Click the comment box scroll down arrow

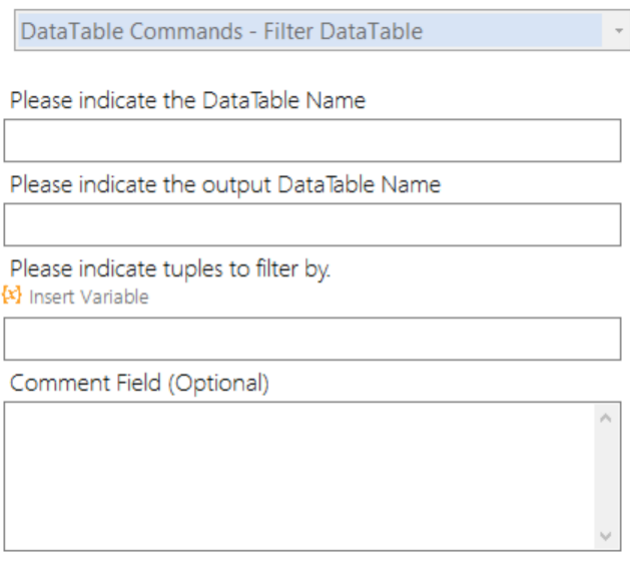[x=605, y=535]
